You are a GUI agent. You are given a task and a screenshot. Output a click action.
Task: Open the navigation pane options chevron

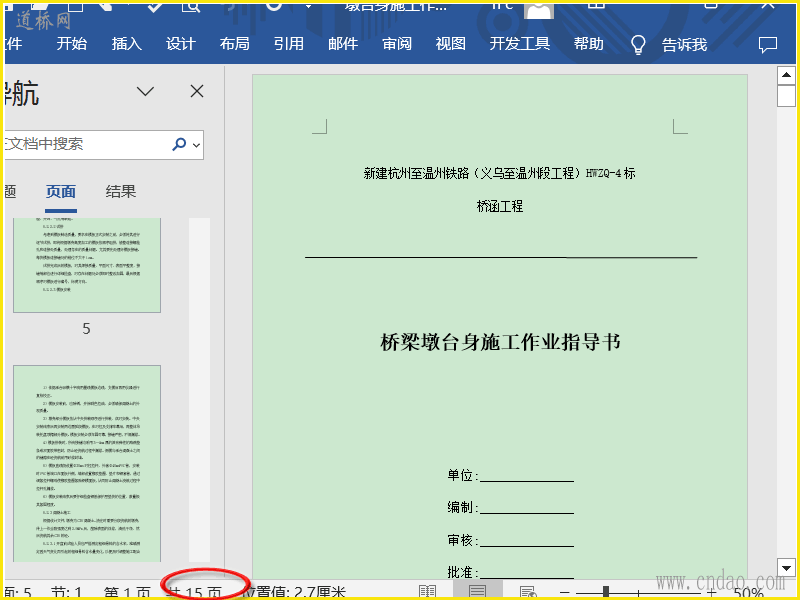[145, 91]
